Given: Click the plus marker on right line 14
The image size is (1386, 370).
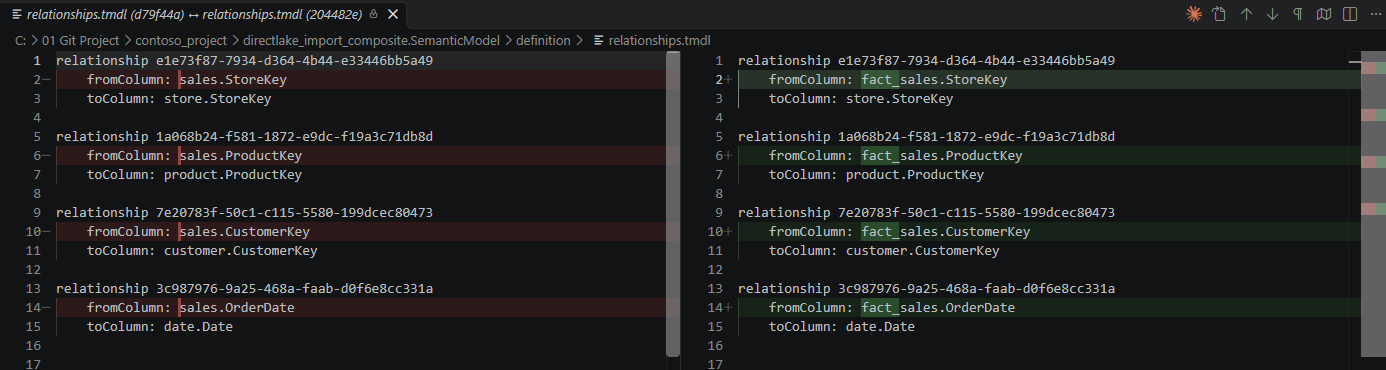Looking at the screenshot, I should tap(729, 308).
